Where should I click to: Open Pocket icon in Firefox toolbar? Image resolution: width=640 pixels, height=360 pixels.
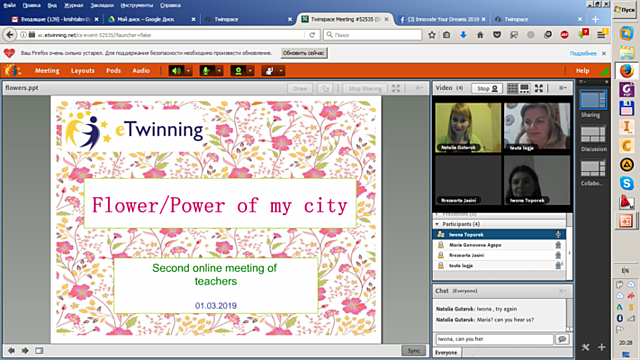tap(497, 35)
